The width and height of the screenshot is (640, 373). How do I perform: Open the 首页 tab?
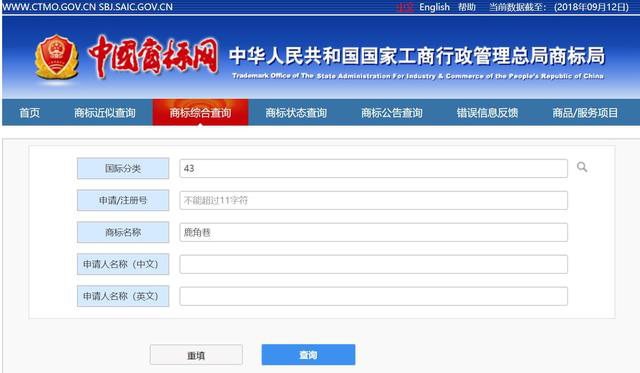(x=30, y=113)
